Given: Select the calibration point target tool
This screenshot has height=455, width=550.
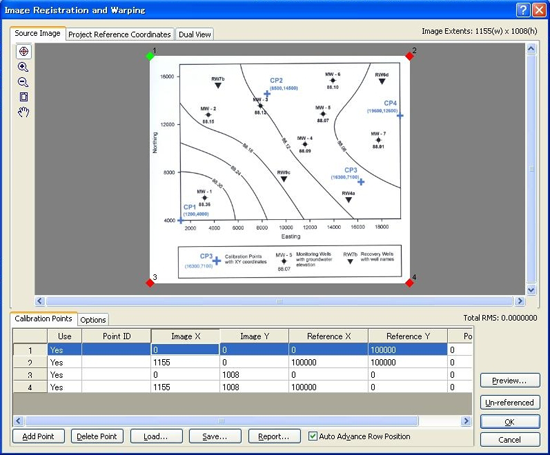Looking at the screenshot, I should (x=24, y=52).
